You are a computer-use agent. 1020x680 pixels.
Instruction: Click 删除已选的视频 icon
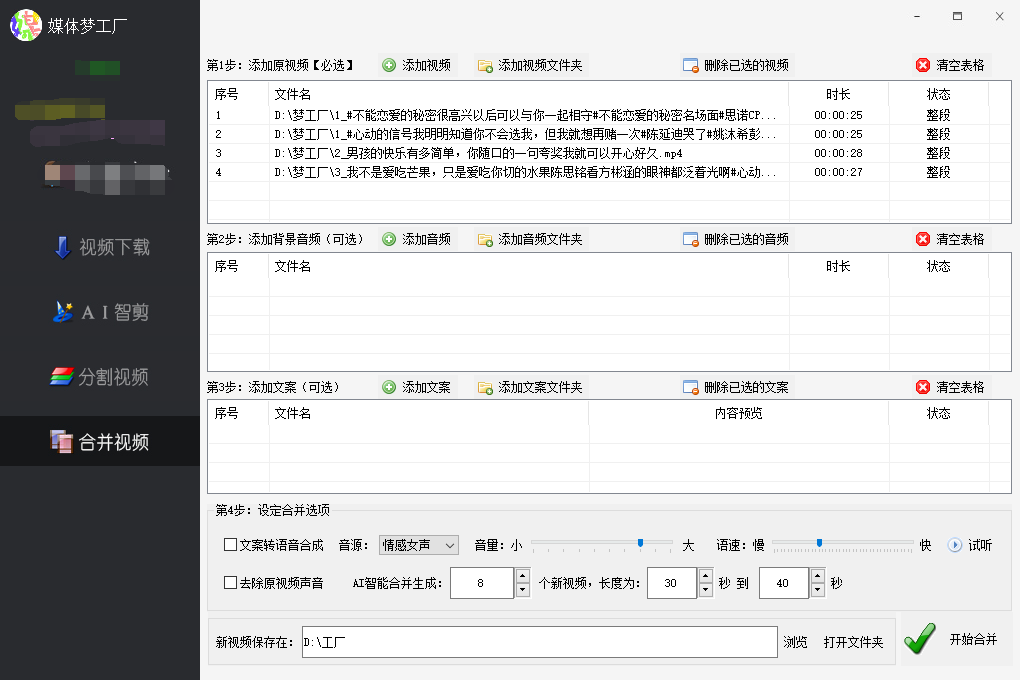tap(691, 66)
